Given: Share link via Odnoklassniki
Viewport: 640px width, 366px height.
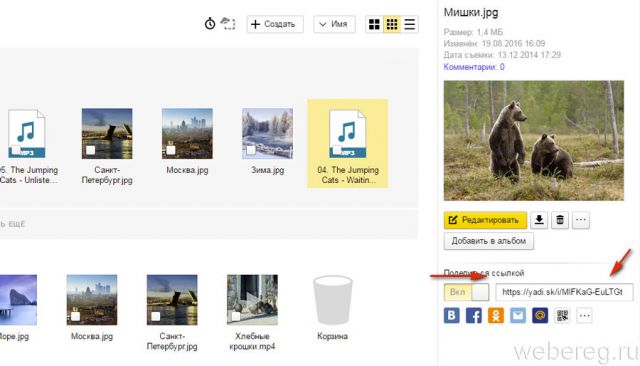Looking at the screenshot, I should tap(496, 315).
